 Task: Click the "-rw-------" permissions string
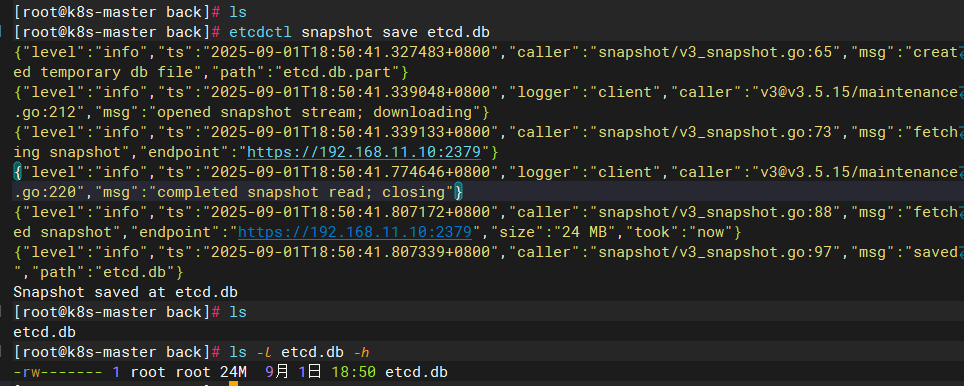(x=58, y=372)
